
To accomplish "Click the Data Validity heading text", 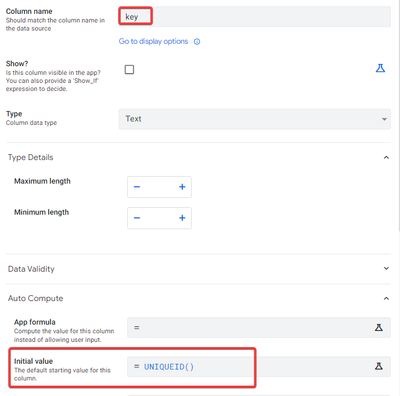I will pos(31,269).
